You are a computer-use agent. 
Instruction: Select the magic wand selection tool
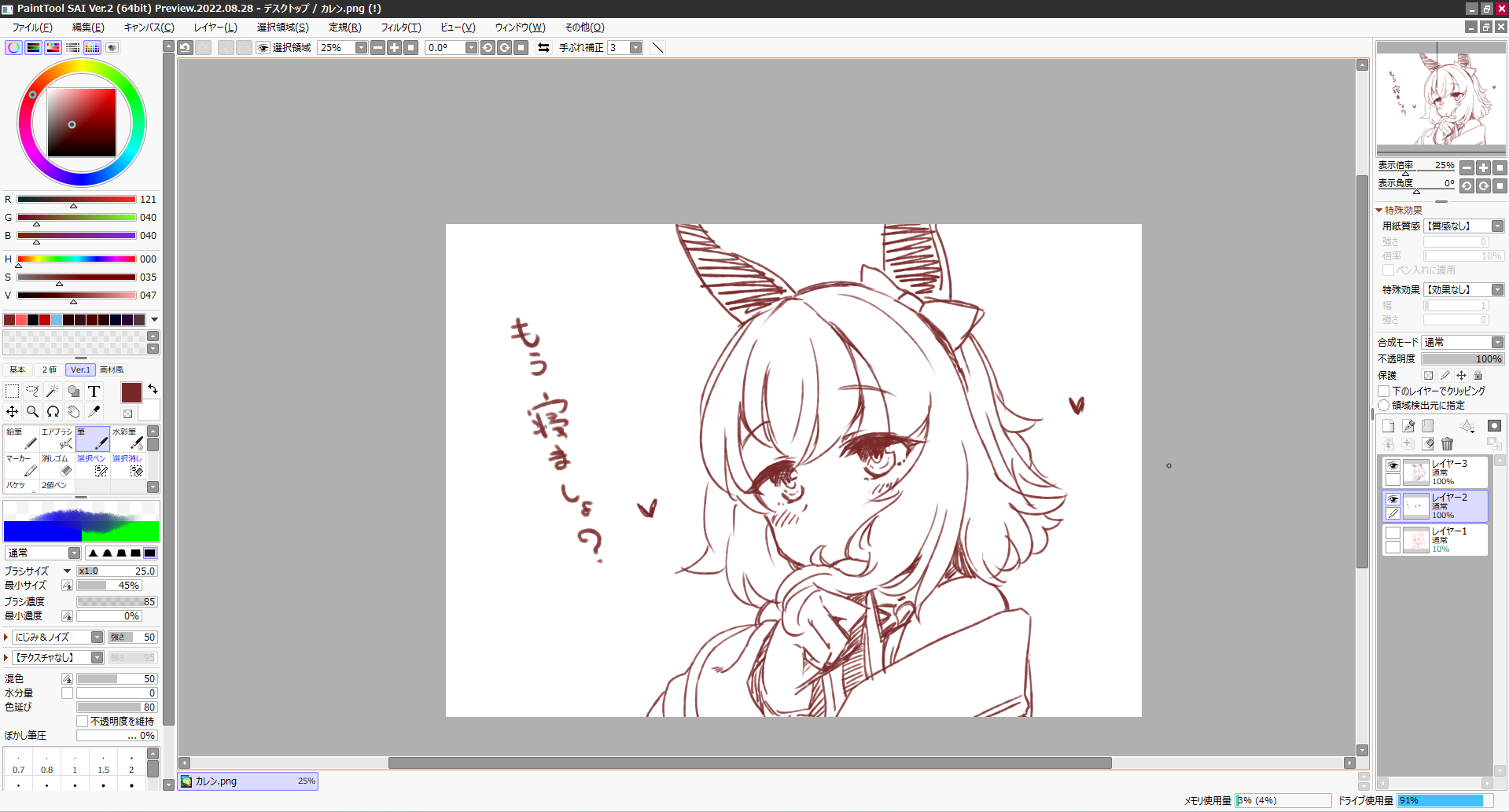(53, 391)
